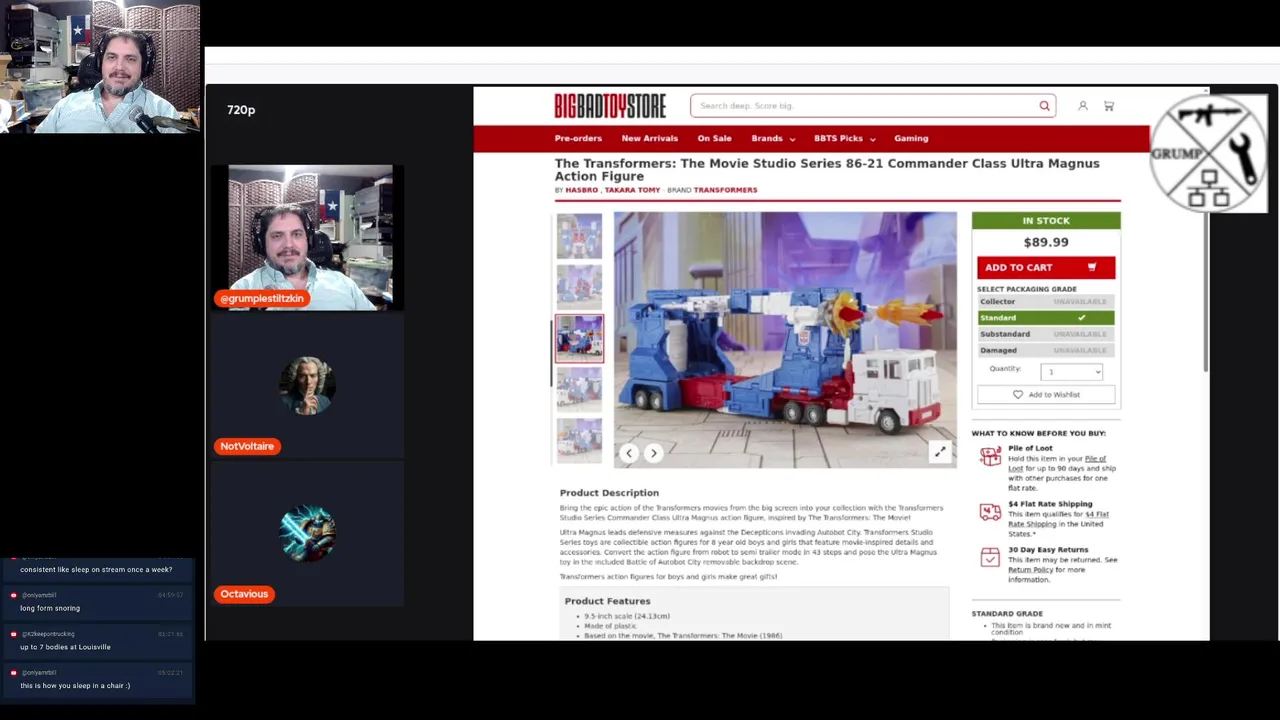Click chat message 'long form snoring'

coord(50,608)
